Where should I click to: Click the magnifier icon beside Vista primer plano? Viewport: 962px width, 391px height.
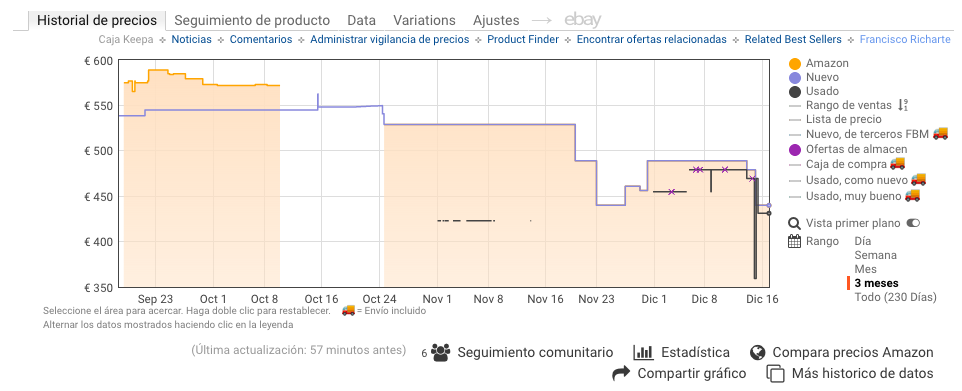pyautogui.click(x=795, y=223)
